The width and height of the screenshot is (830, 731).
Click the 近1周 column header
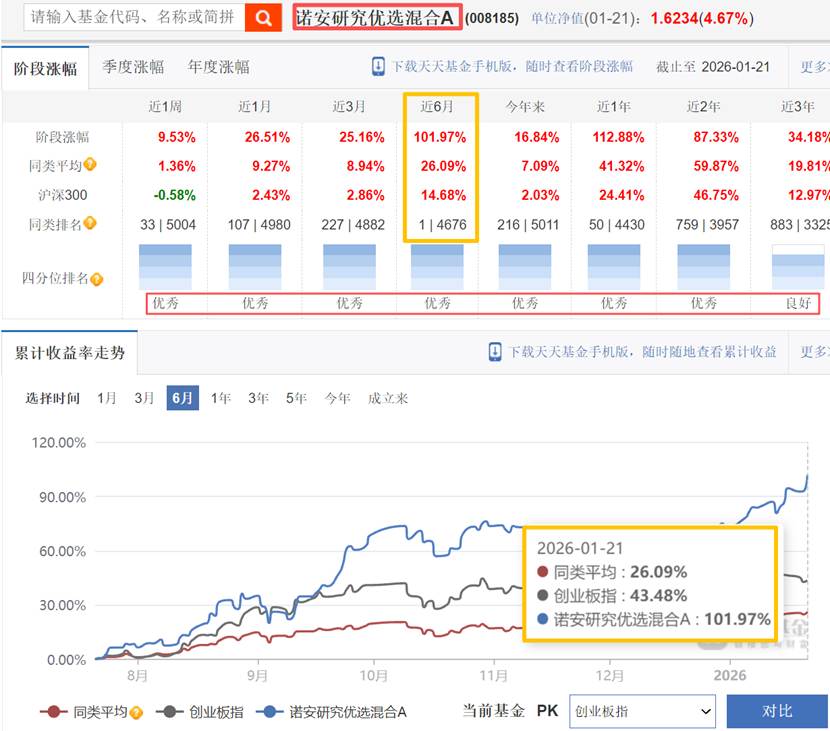[x=165, y=107]
